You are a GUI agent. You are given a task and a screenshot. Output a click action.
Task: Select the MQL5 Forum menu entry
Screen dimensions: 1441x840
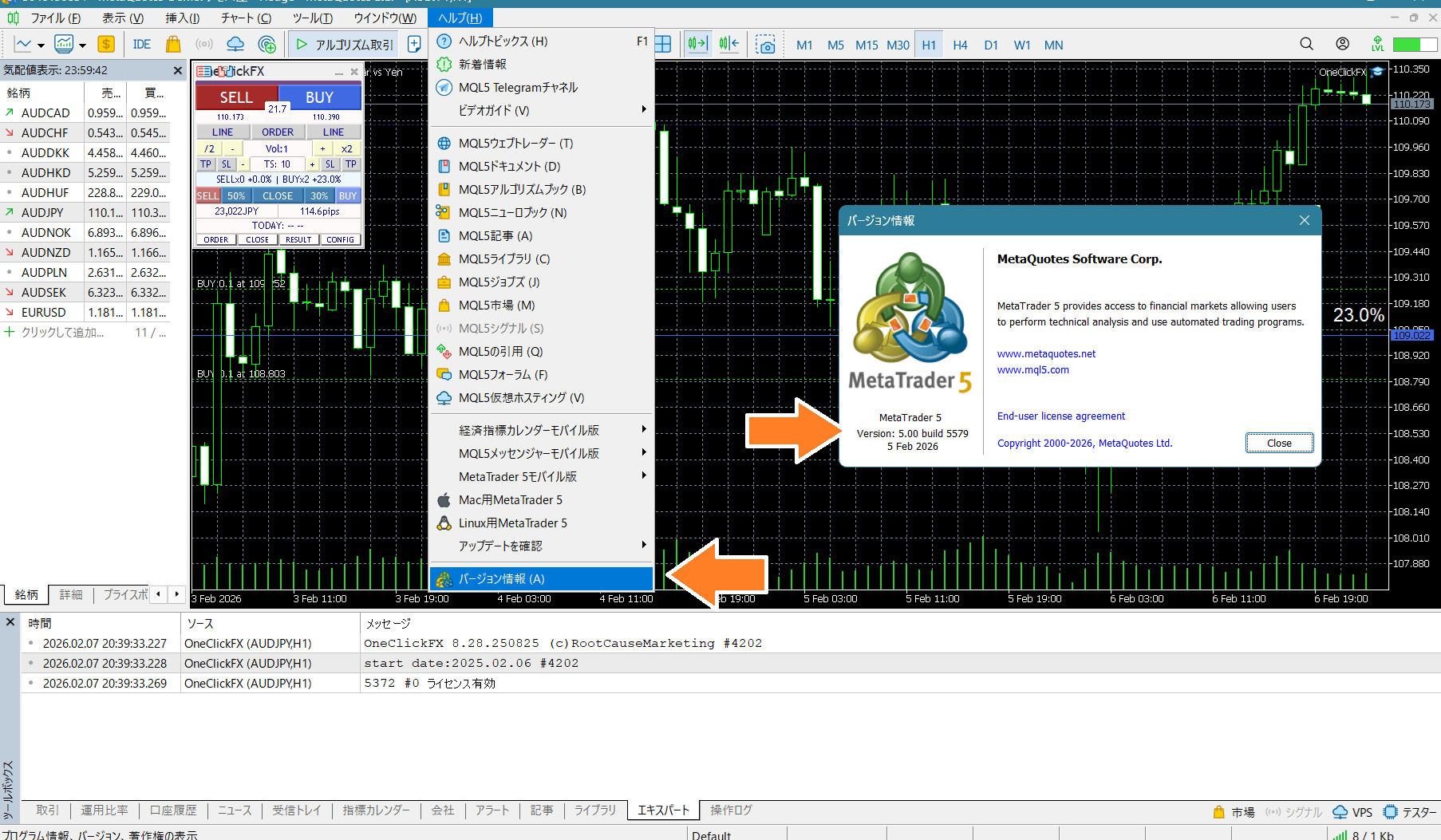[x=503, y=375]
